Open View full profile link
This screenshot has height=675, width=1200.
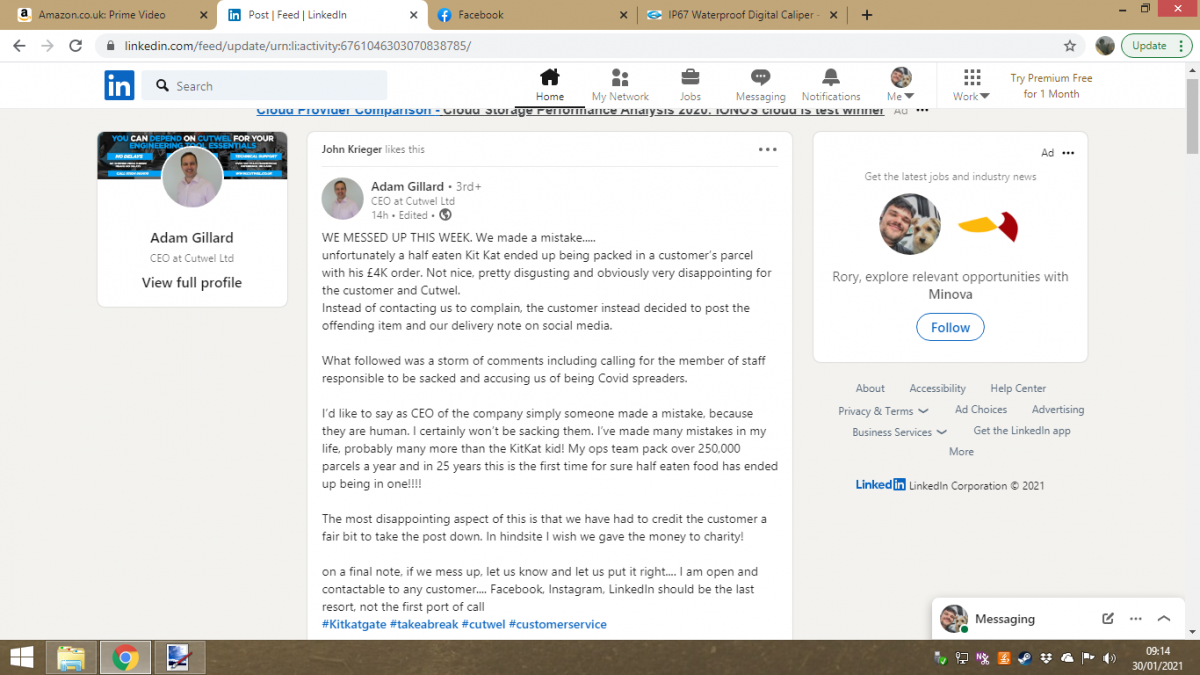tap(192, 283)
